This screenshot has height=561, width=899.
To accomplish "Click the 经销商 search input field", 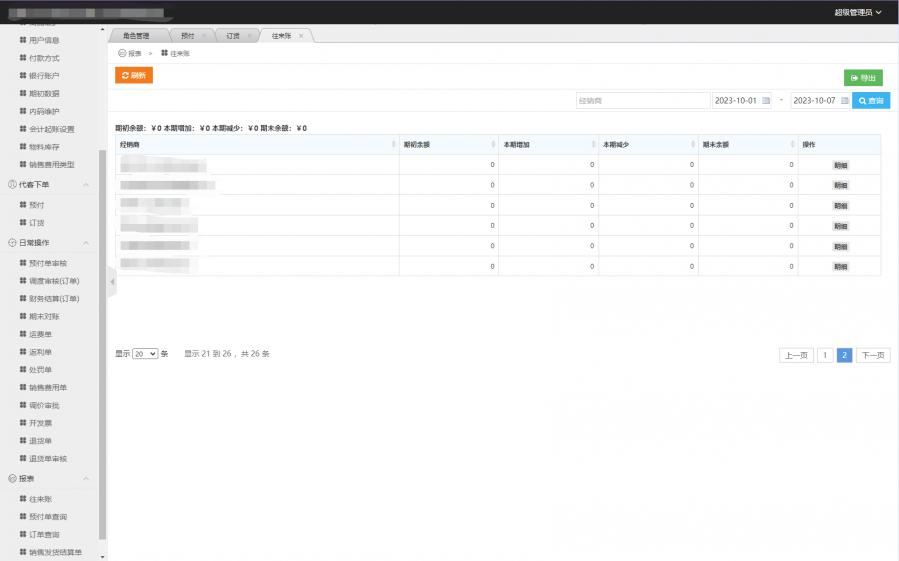I will tap(642, 101).
